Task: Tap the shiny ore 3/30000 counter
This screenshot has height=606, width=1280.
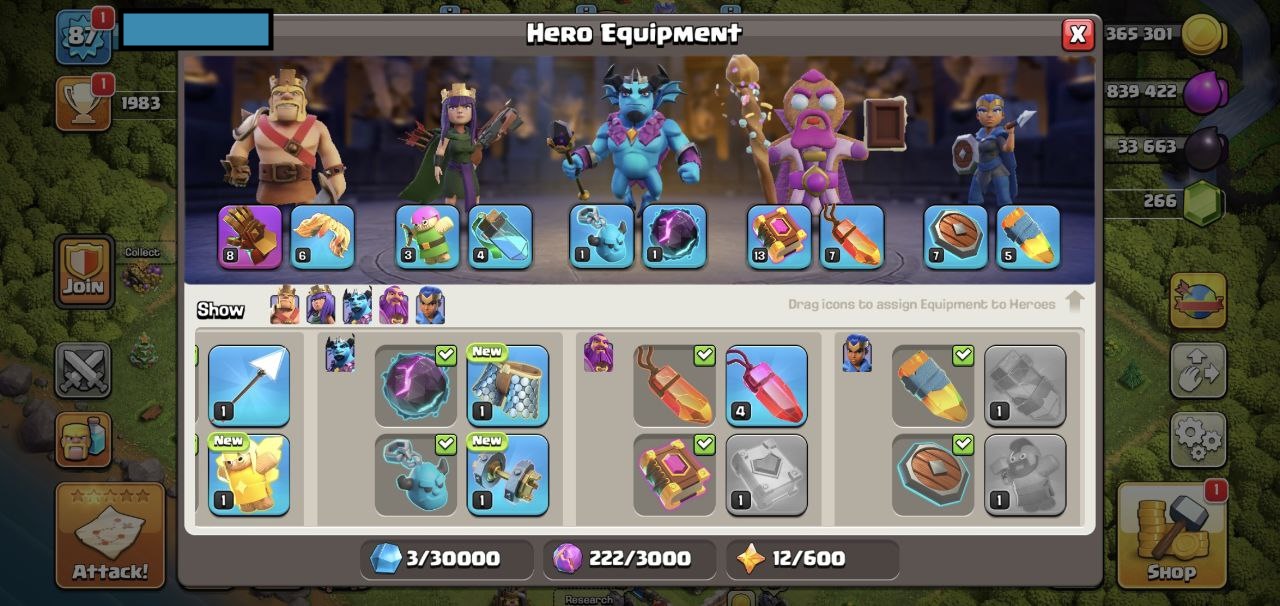Action: point(447,559)
